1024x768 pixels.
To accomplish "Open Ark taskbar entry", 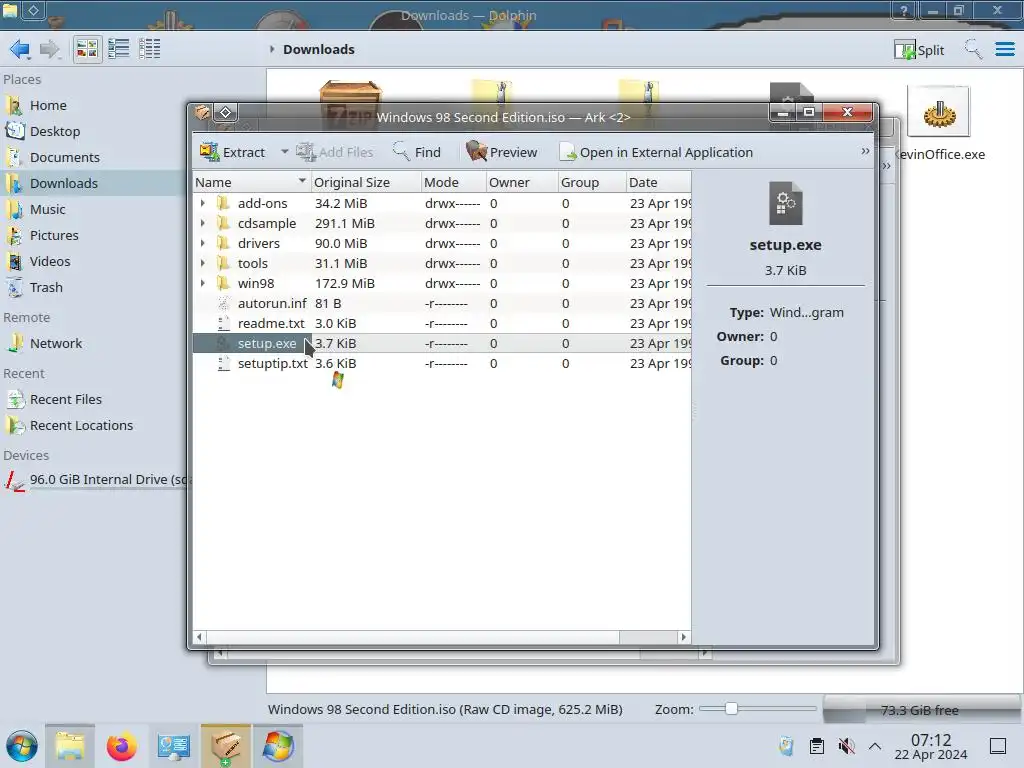I will click(x=226, y=746).
